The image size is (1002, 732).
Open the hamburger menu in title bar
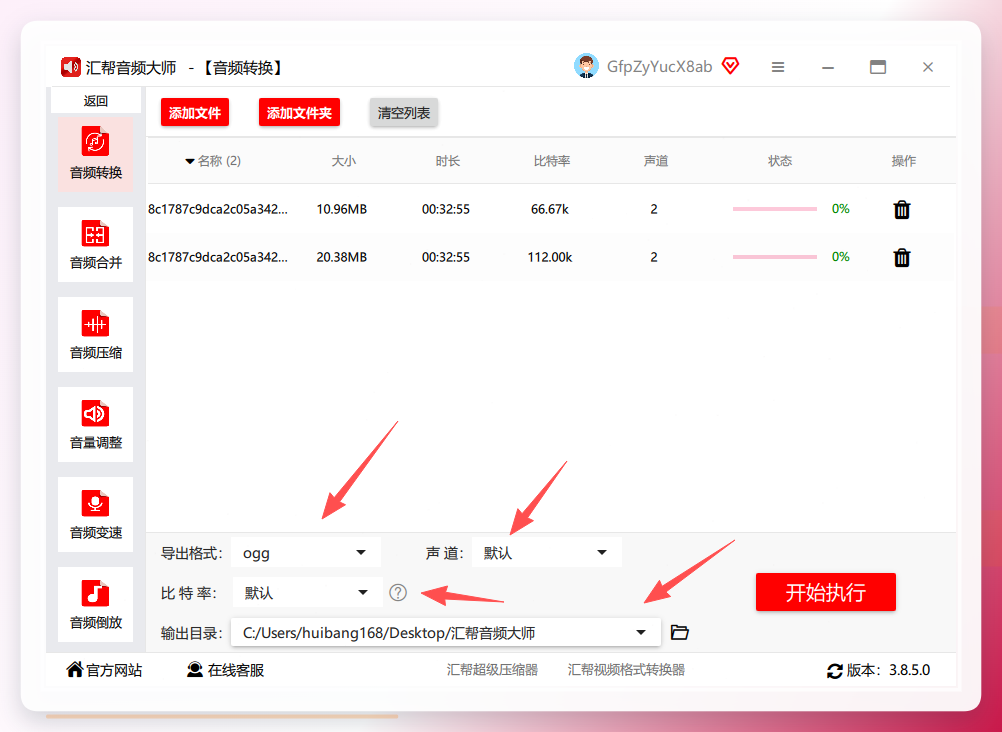[x=778, y=66]
